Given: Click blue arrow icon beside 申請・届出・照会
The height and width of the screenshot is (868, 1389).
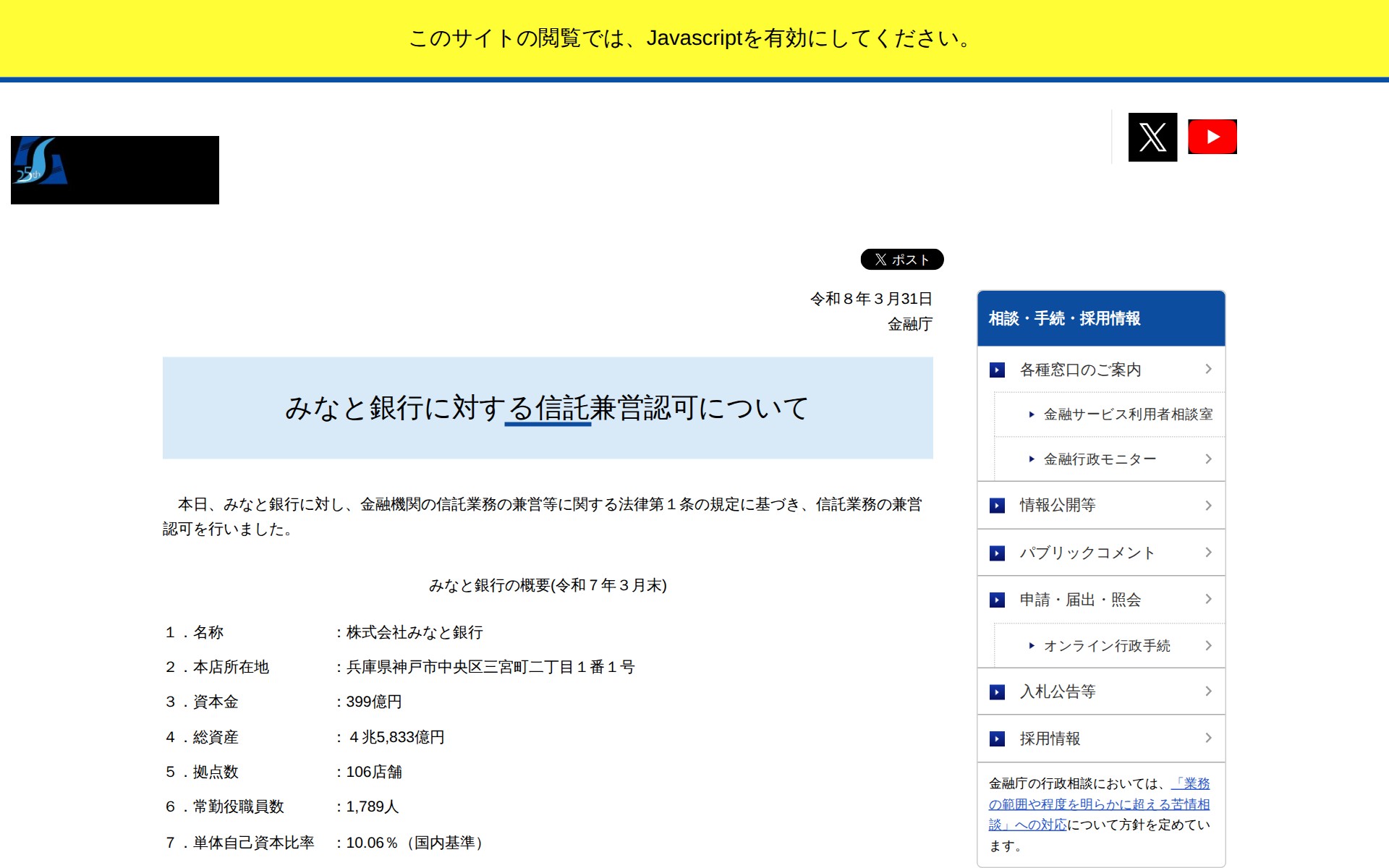Looking at the screenshot, I should (997, 600).
